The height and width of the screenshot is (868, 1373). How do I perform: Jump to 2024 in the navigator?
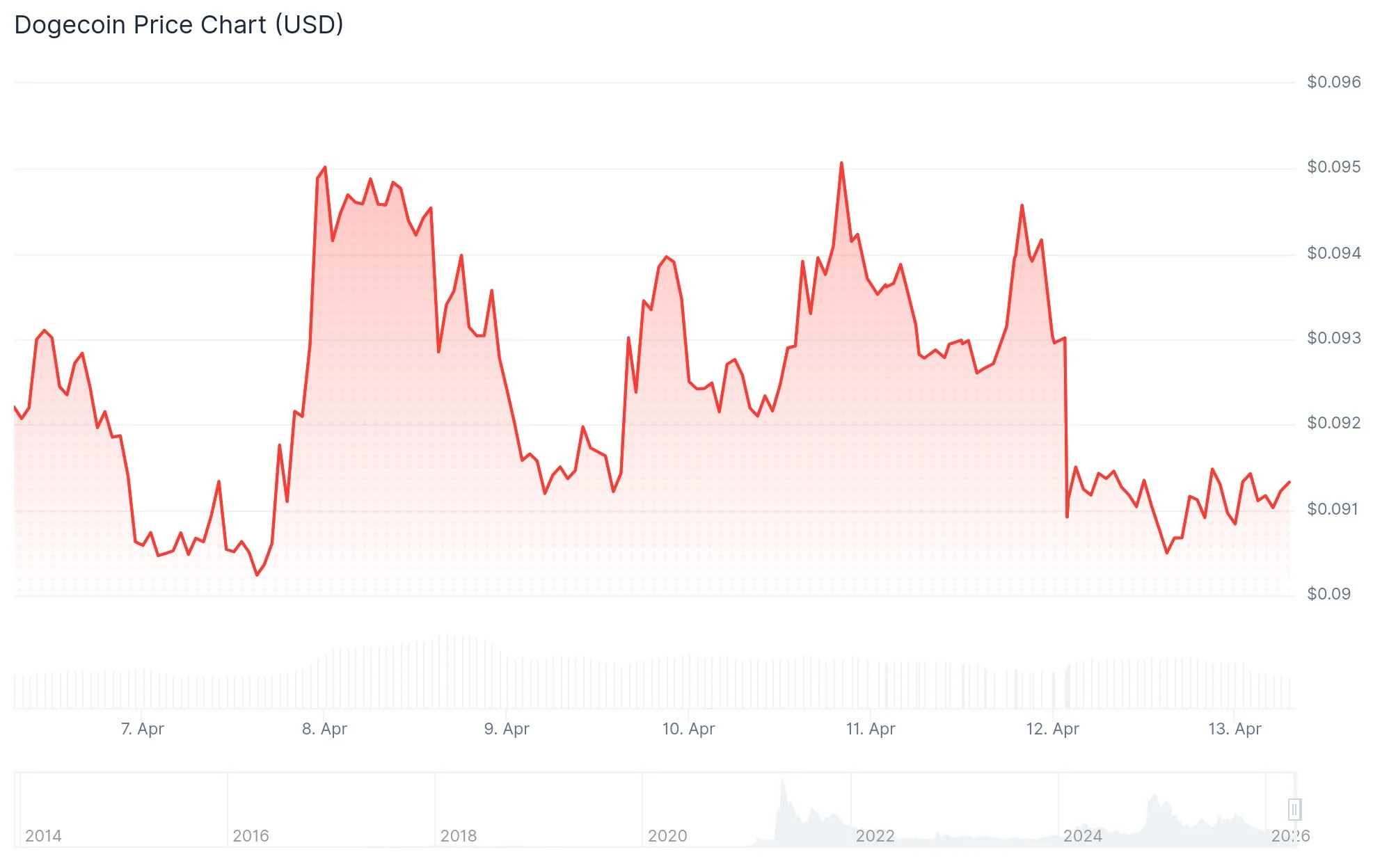coord(1082,836)
